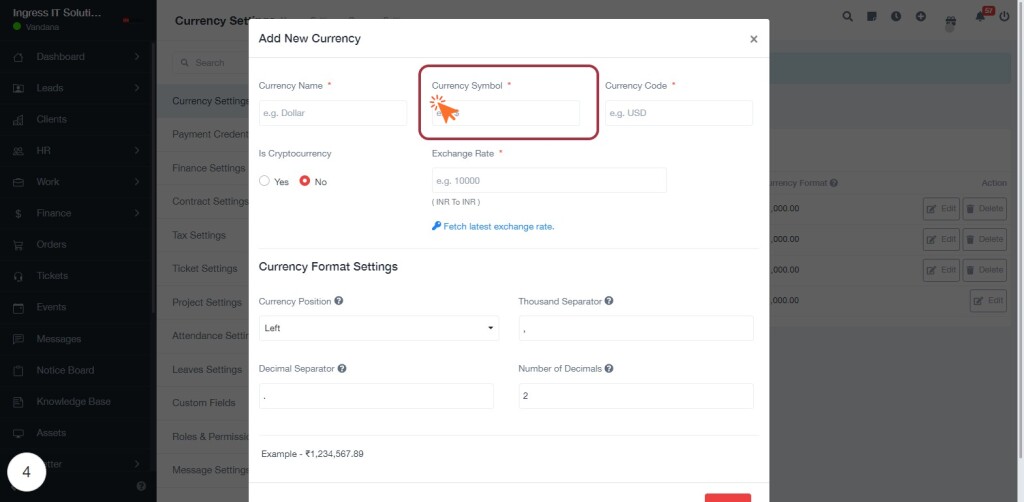
Task: Click the Knowledge Base document icon
Action: [18, 401]
